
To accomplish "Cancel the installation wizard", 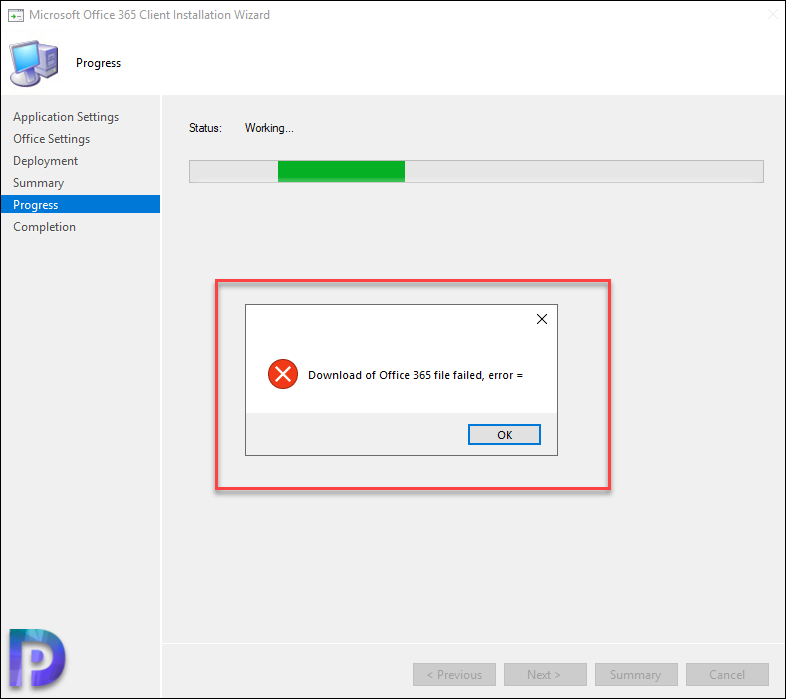I will coord(727,674).
